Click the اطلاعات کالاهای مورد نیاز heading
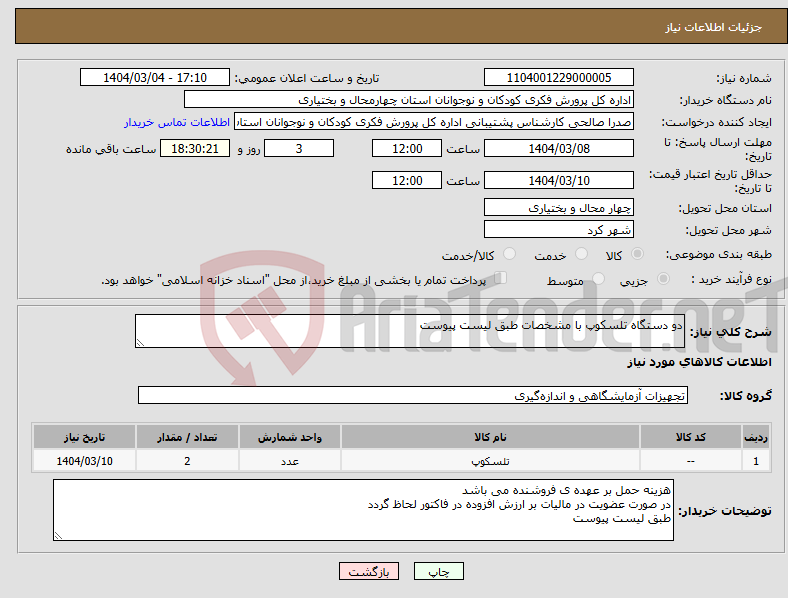The height and width of the screenshot is (598, 788). point(699,362)
